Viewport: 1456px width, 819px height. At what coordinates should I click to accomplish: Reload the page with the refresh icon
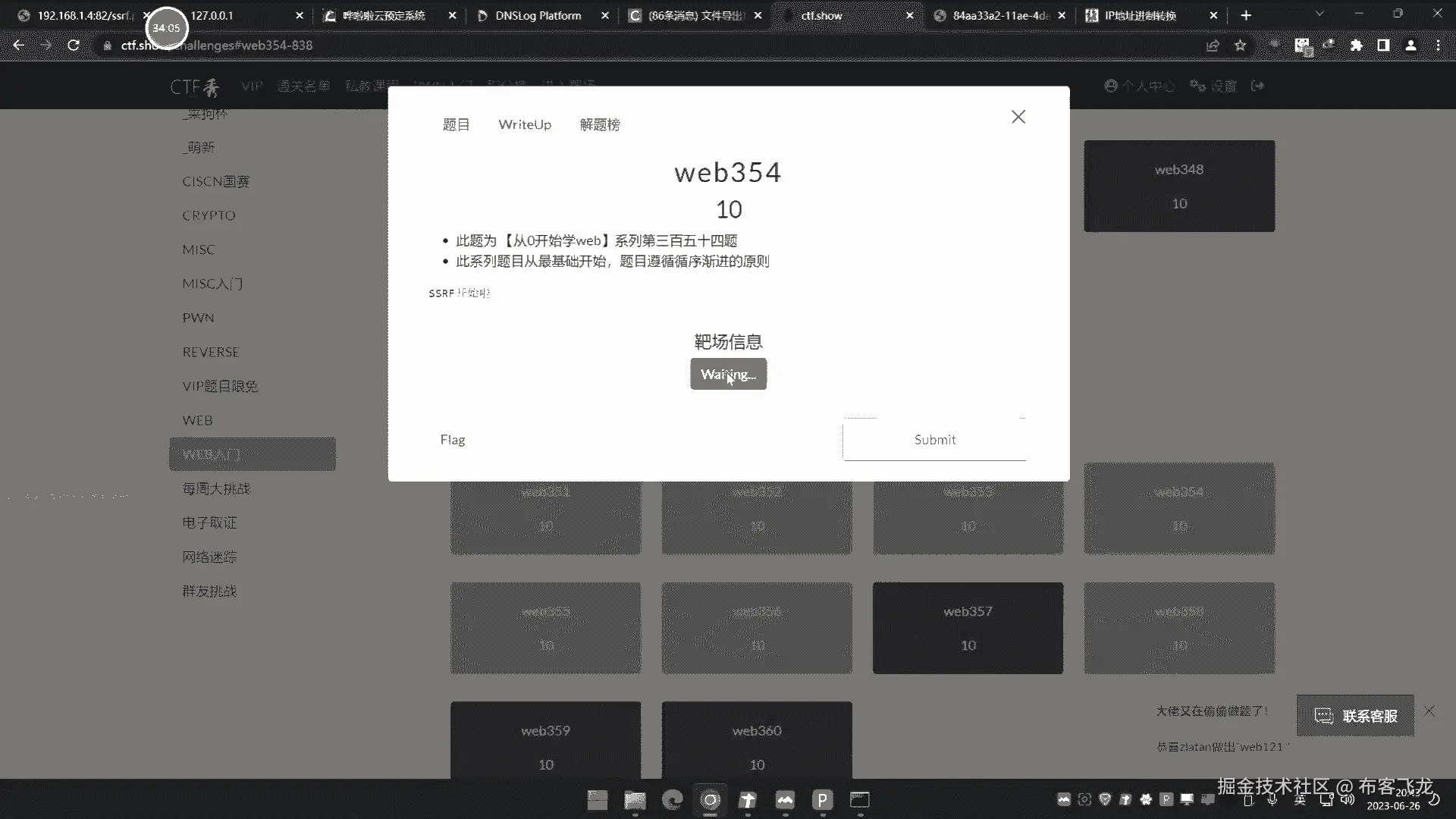[74, 45]
